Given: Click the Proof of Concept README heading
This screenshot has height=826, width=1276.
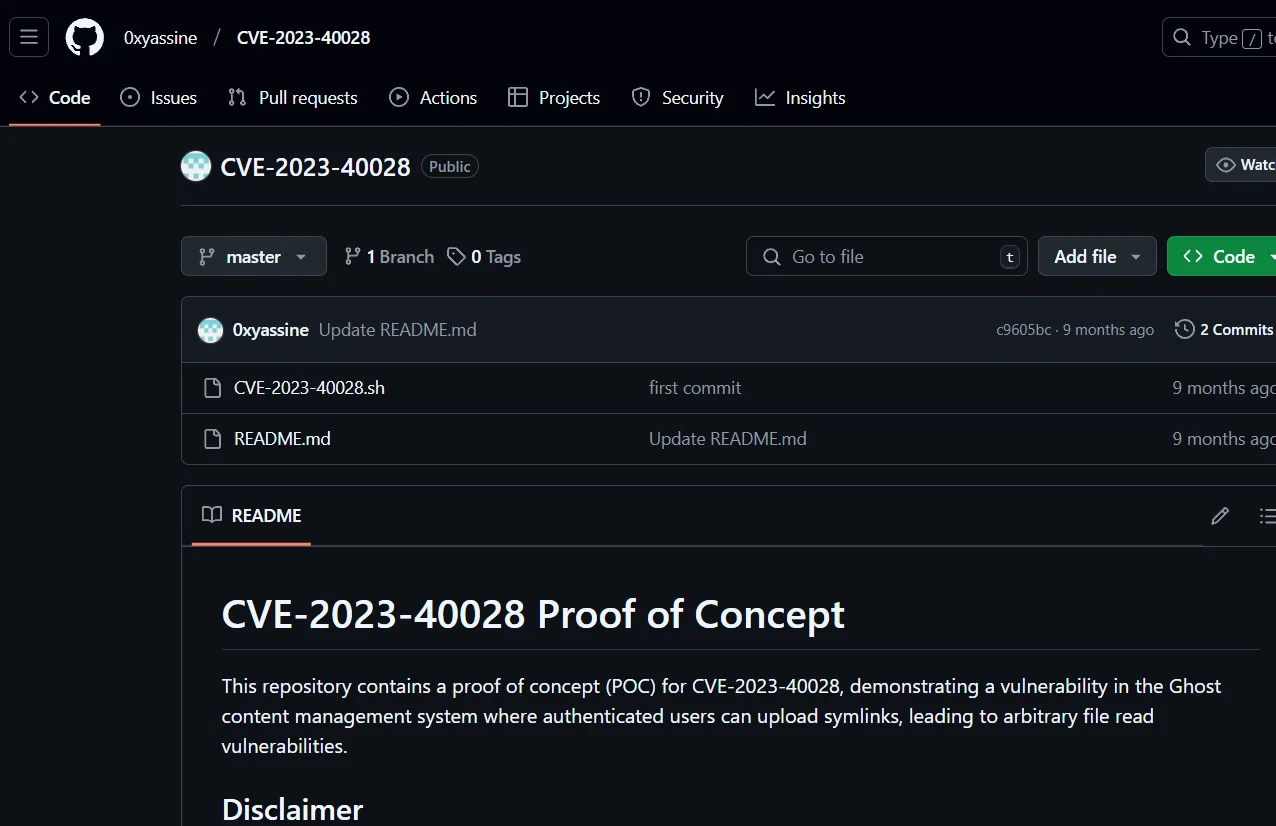Looking at the screenshot, I should [533, 615].
